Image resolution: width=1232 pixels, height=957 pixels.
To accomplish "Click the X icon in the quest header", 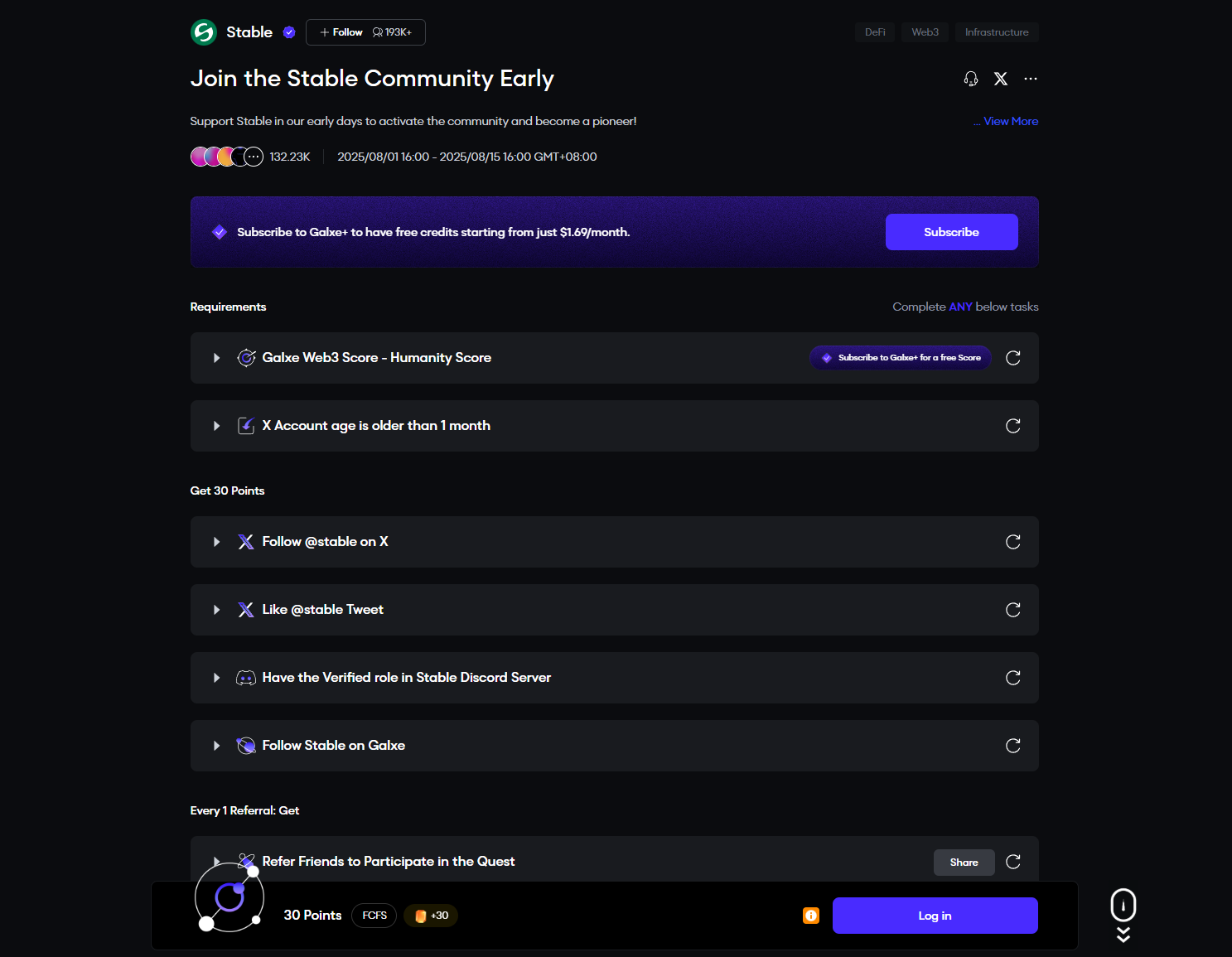I will tap(1000, 79).
